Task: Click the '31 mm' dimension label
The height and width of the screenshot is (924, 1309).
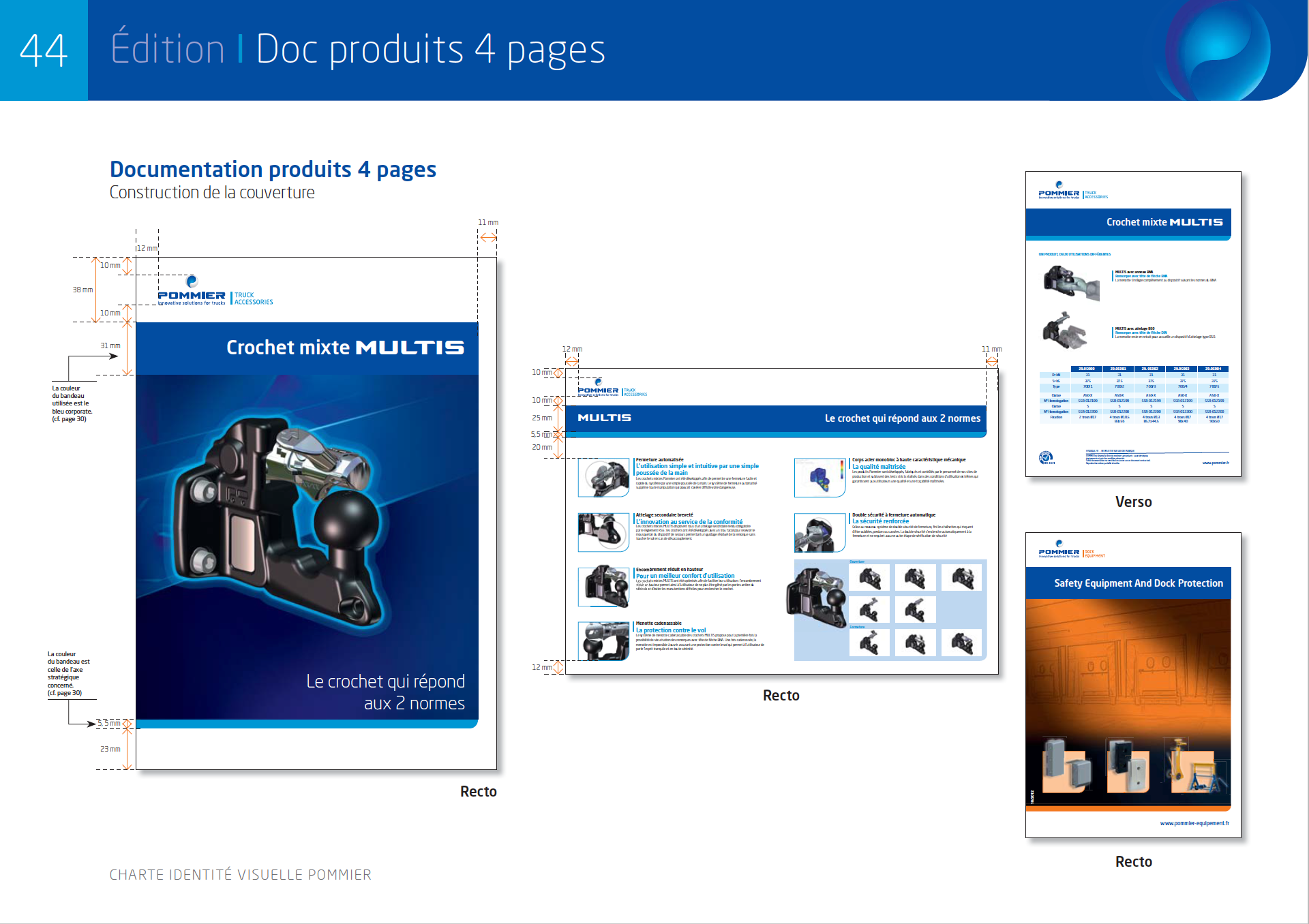Action: click(110, 345)
